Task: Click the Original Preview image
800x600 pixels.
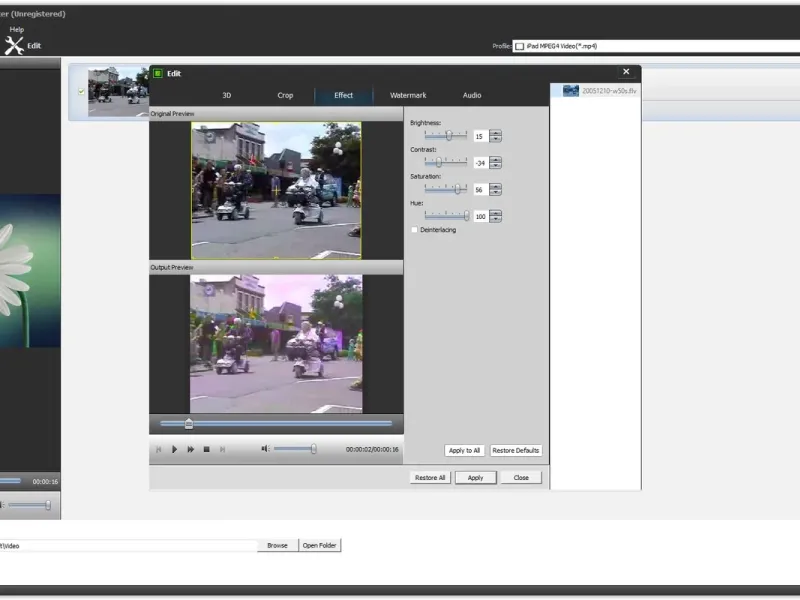Action: 276,190
